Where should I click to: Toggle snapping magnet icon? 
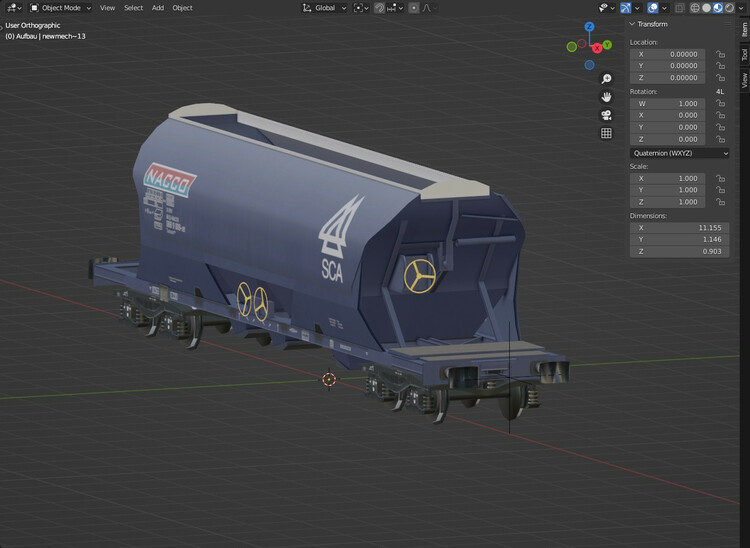coord(379,8)
